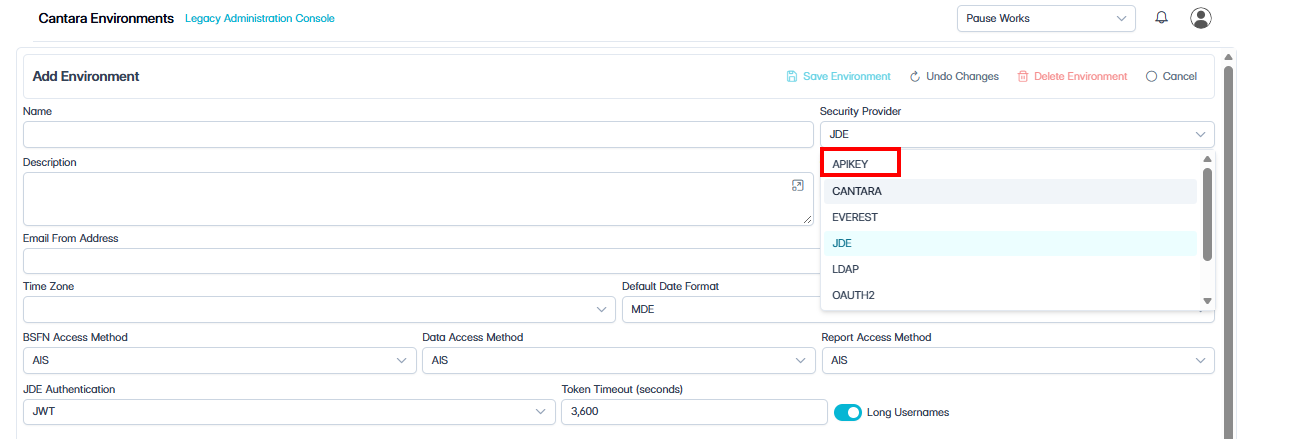Image resolution: width=1296 pixels, height=439 pixels.
Task: Click the Cancel circle icon
Action: coord(1151,76)
